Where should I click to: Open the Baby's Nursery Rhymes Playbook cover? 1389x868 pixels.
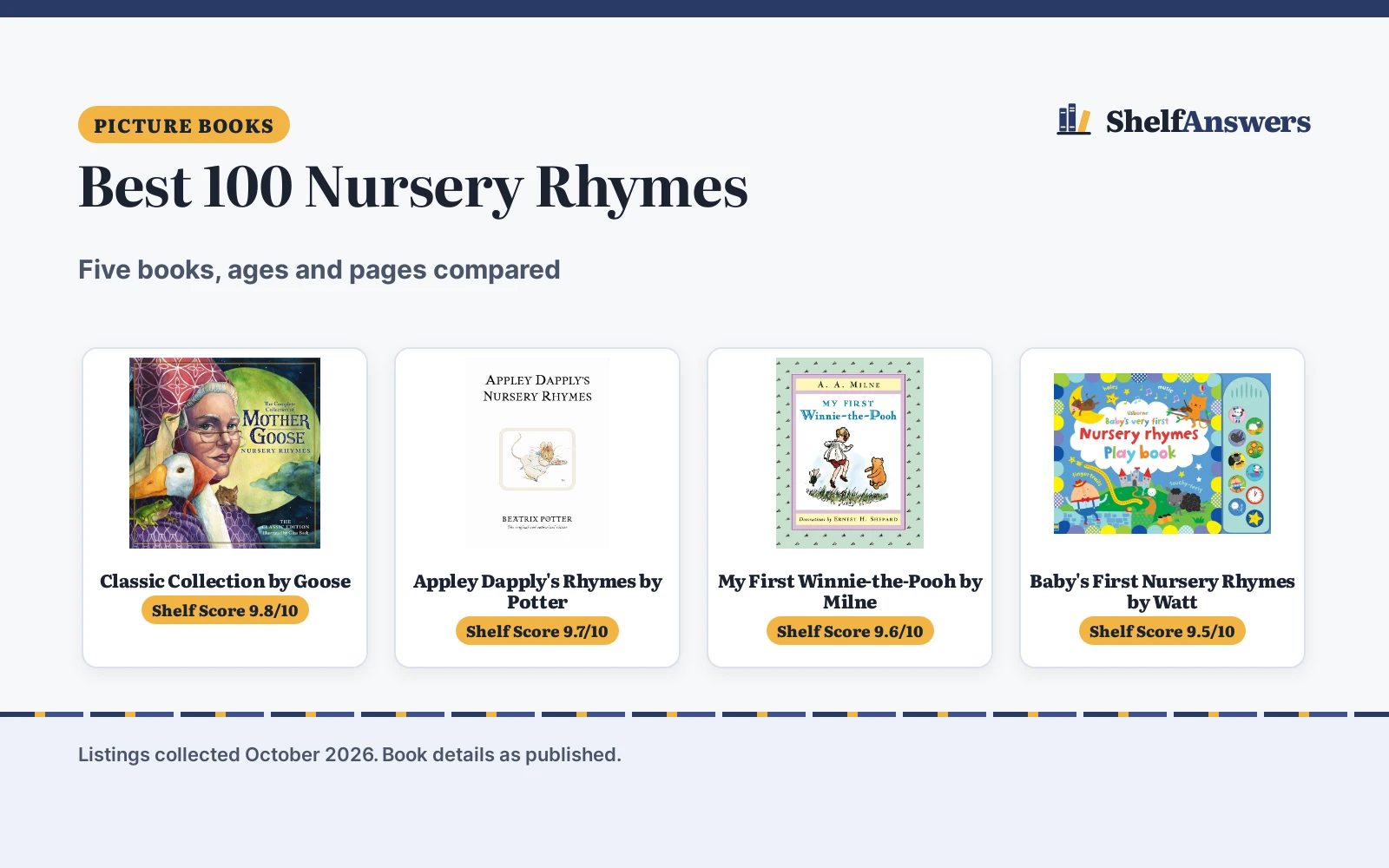tap(1162, 453)
